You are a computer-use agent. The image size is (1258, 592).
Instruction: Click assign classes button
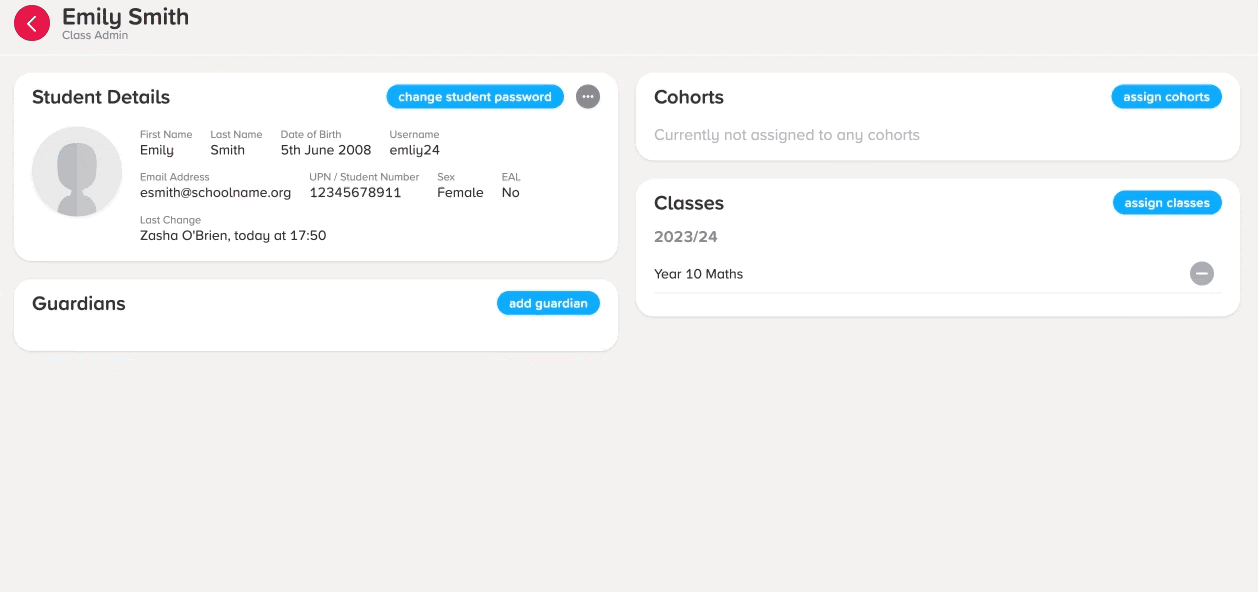(1167, 203)
